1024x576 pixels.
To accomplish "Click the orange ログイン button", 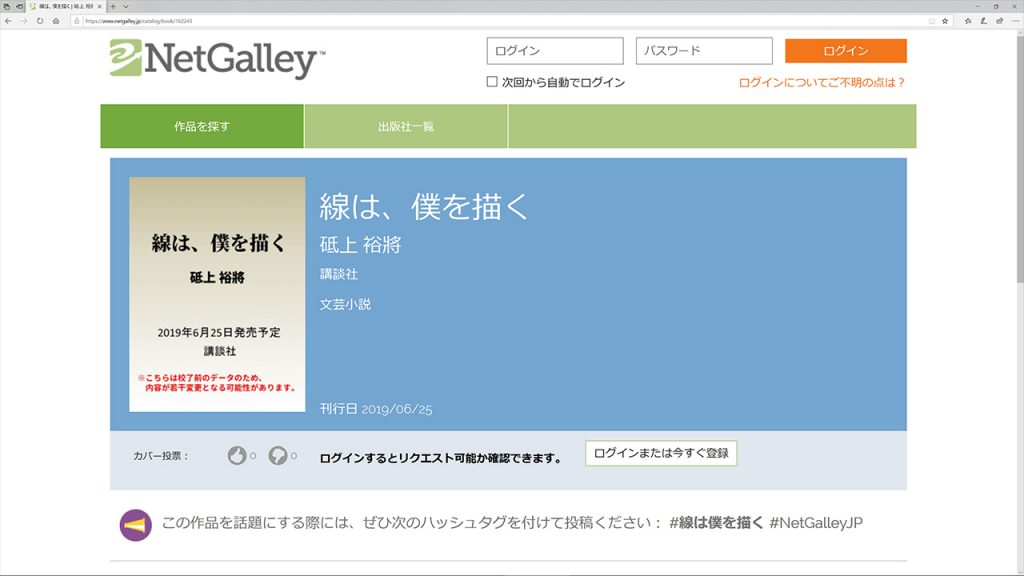I will point(846,51).
